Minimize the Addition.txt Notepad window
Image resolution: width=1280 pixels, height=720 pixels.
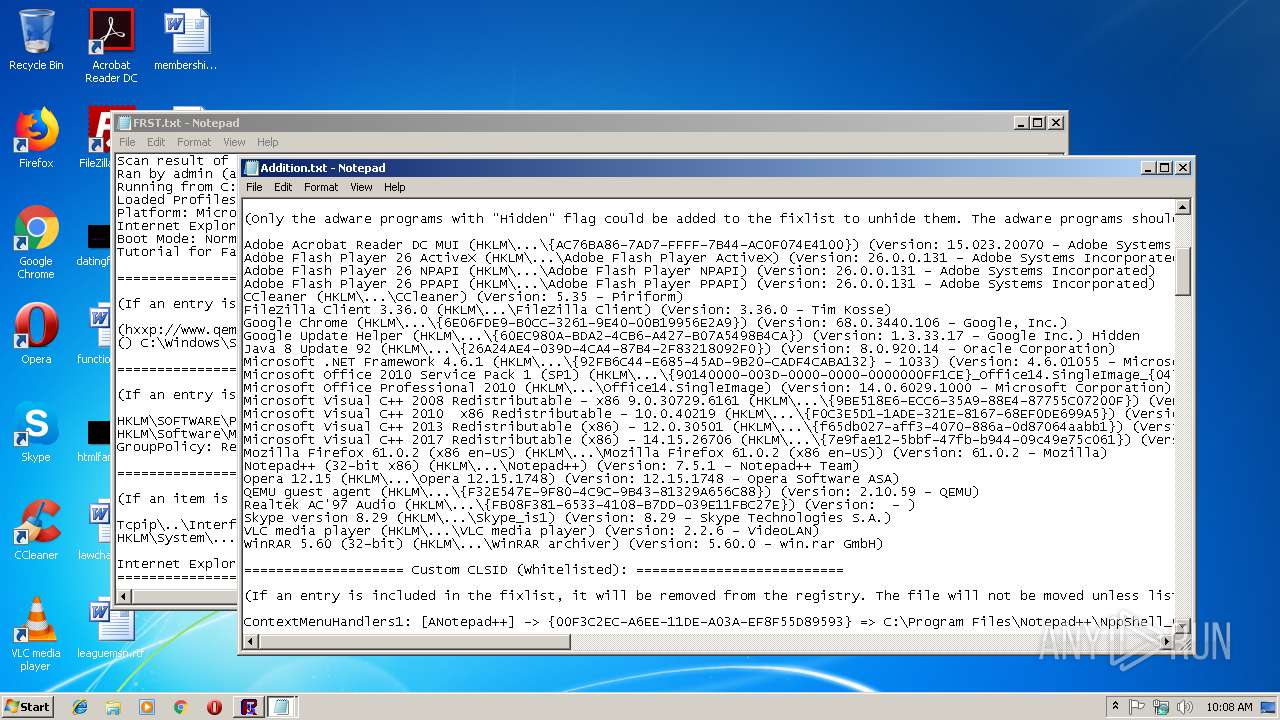point(1148,168)
